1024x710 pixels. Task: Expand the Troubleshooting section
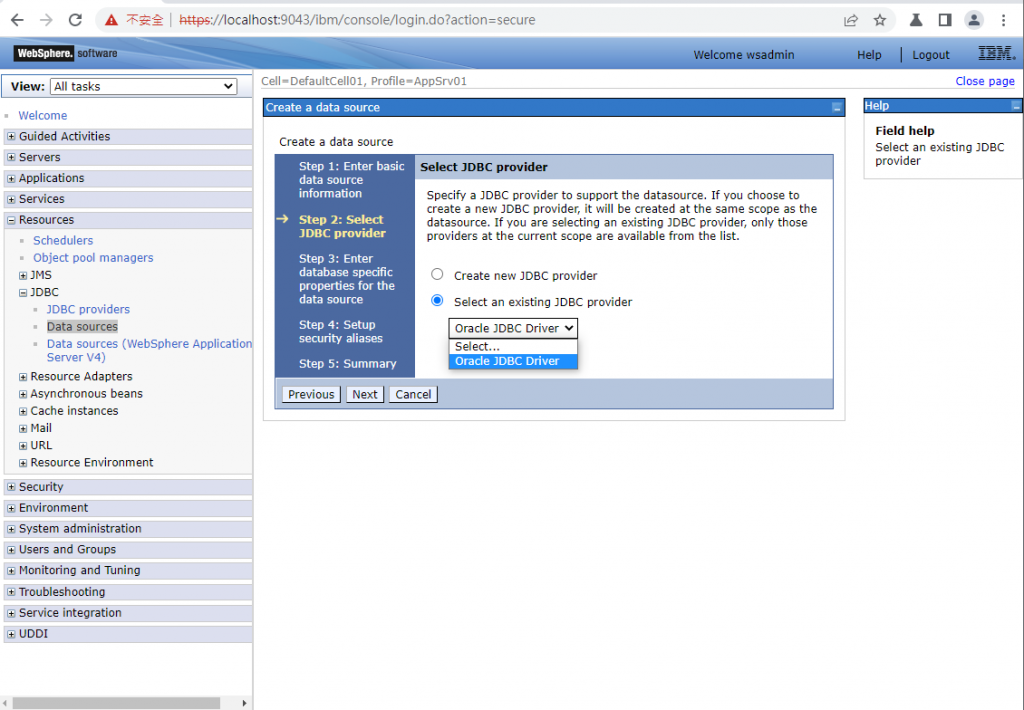pos(11,592)
